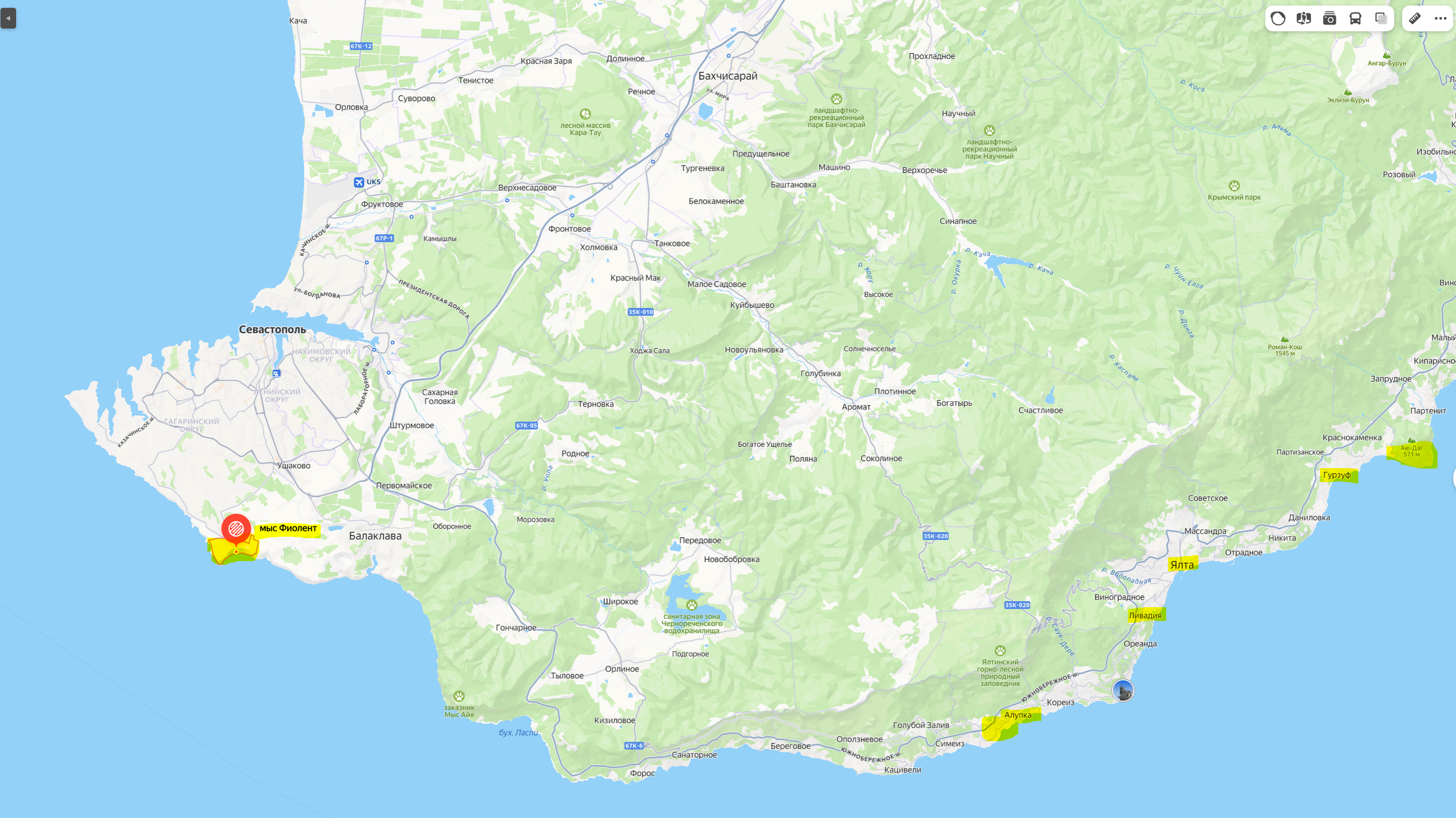This screenshot has width=1456, height=818.
Task: Open the map layers switcher
Action: point(1381,18)
